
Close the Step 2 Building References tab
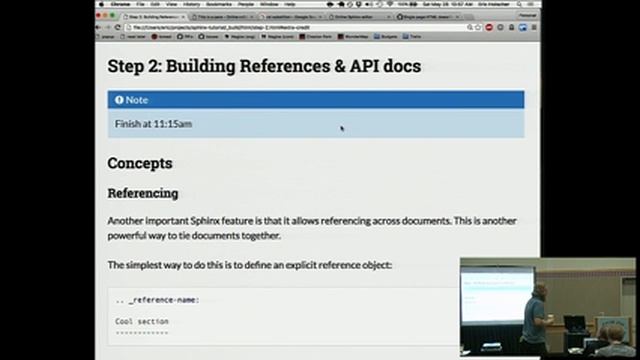pyautogui.click(x=183, y=17)
